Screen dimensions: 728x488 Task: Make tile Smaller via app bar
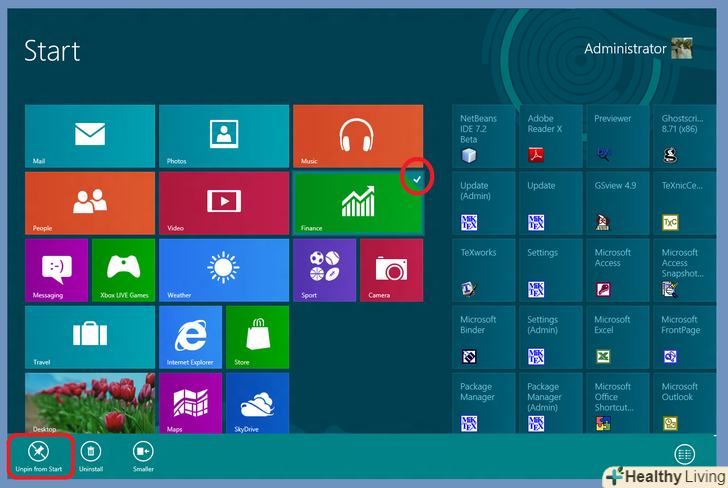pyautogui.click(x=143, y=454)
